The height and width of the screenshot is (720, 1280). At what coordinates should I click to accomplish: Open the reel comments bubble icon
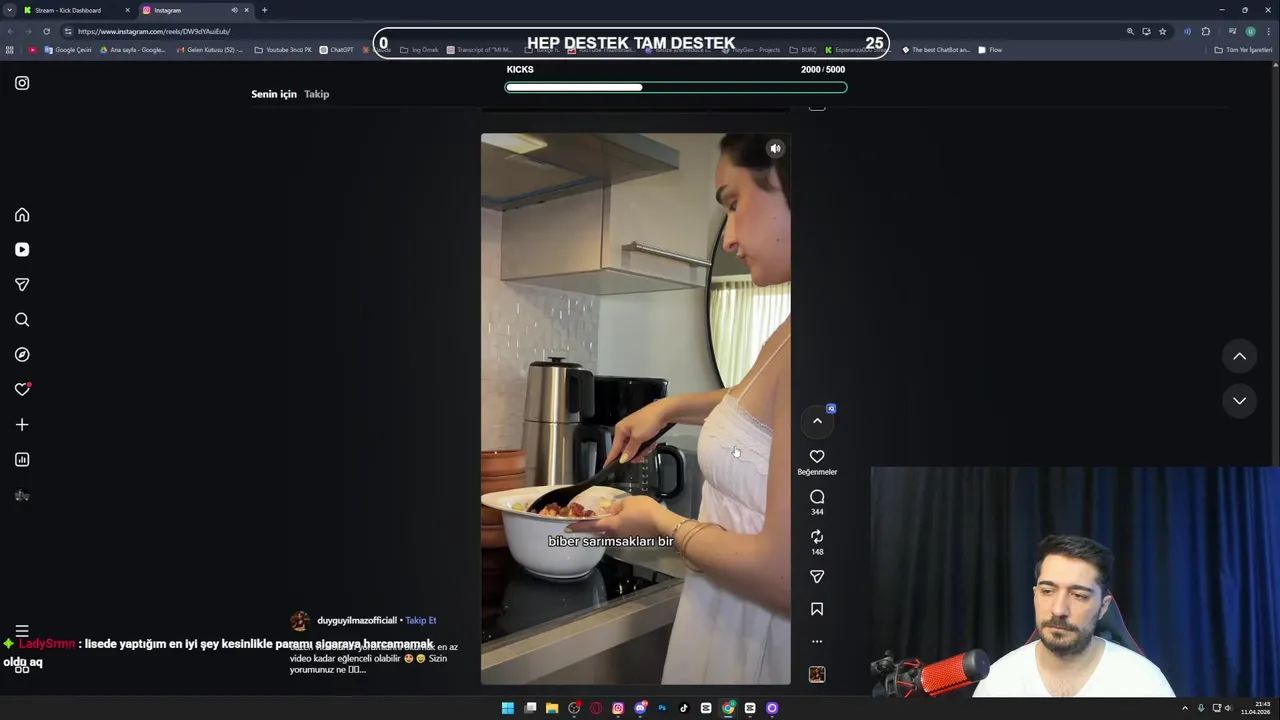pos(817,497)
